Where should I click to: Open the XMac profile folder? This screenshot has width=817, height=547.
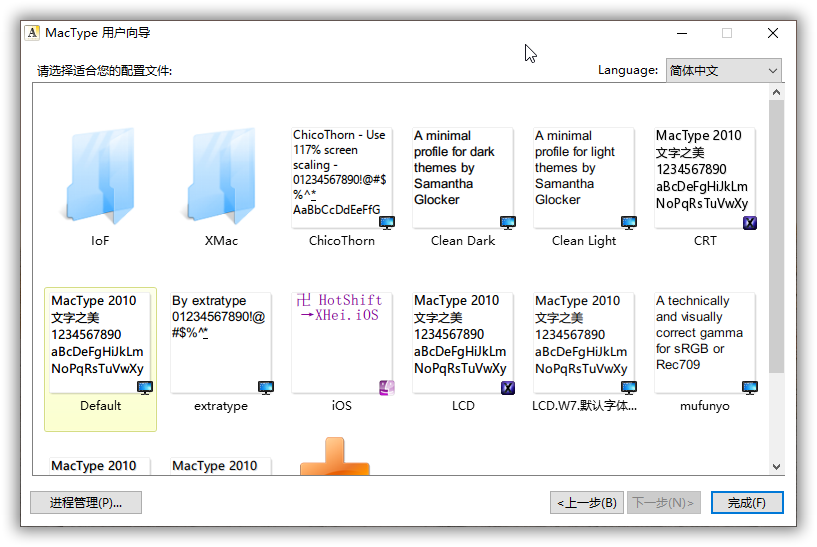(x=221, y=176)
